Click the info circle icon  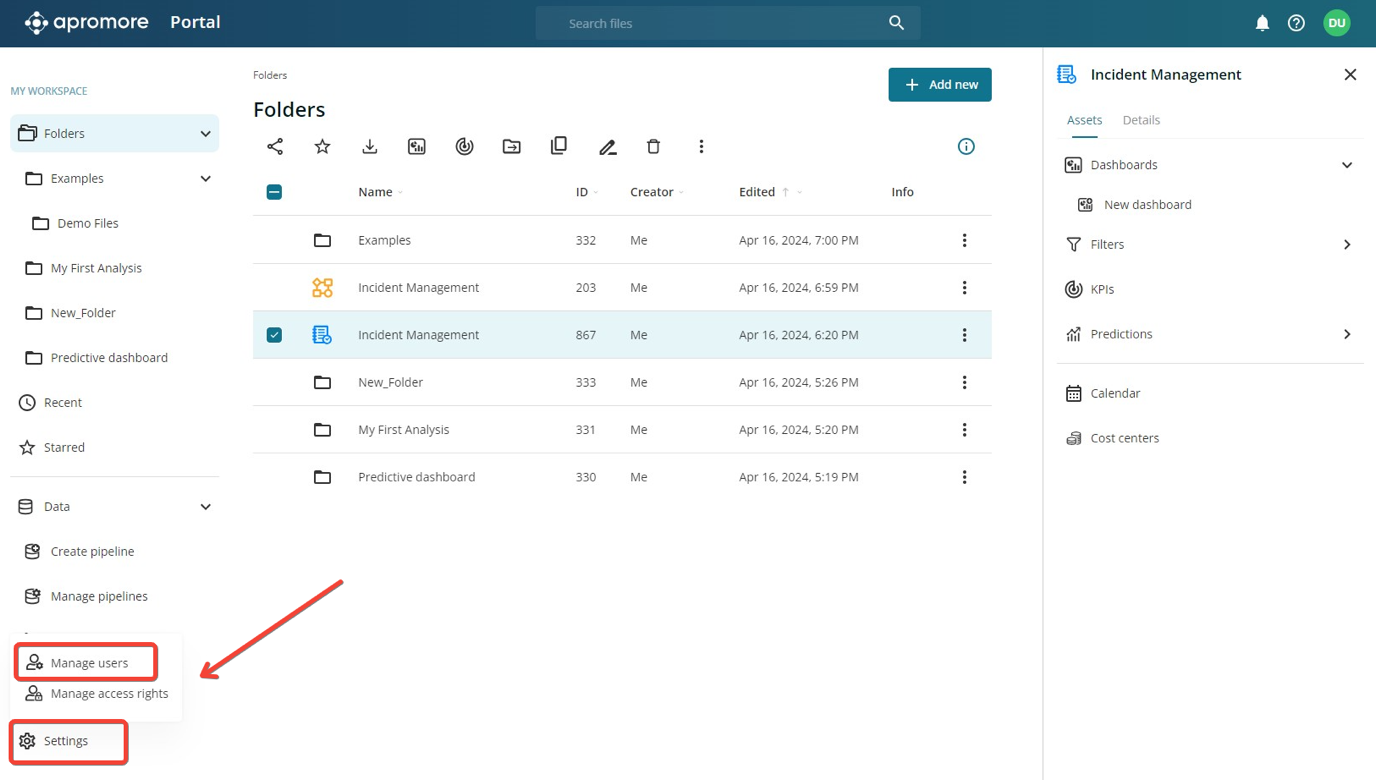pos(966,147)
